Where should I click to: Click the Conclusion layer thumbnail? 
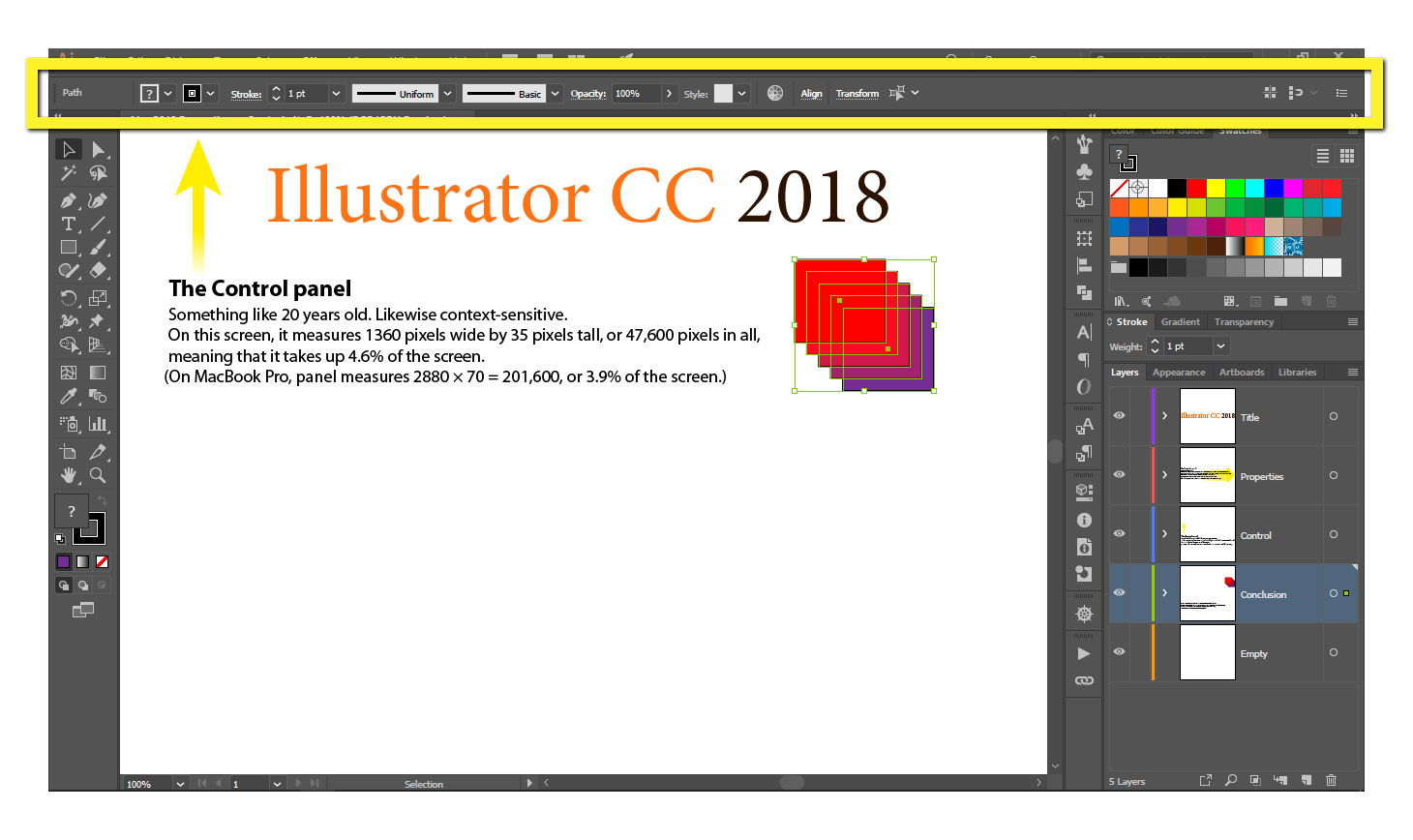[x=1207, y=593]
